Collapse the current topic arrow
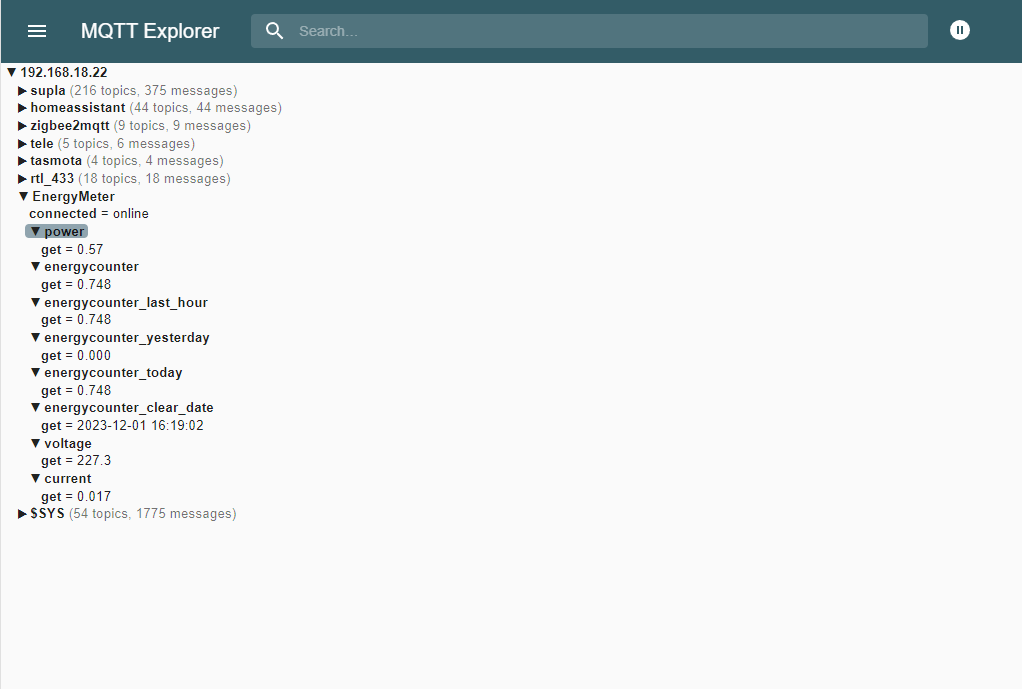Image resolution: width=1022 pixels, height=689 pixels. [x=36, y=478]
